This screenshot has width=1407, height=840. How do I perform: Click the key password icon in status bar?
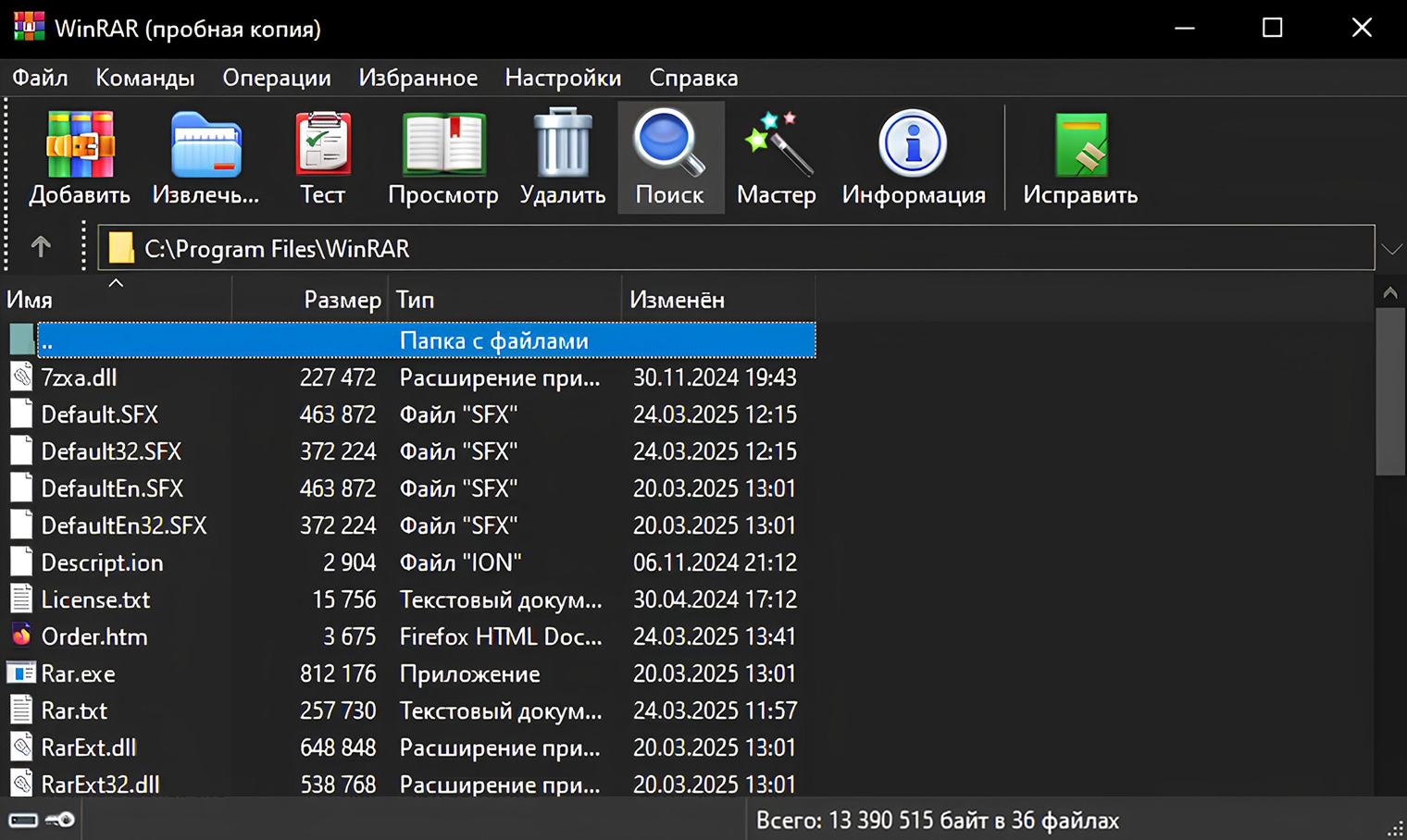click(x=60, y=821)
